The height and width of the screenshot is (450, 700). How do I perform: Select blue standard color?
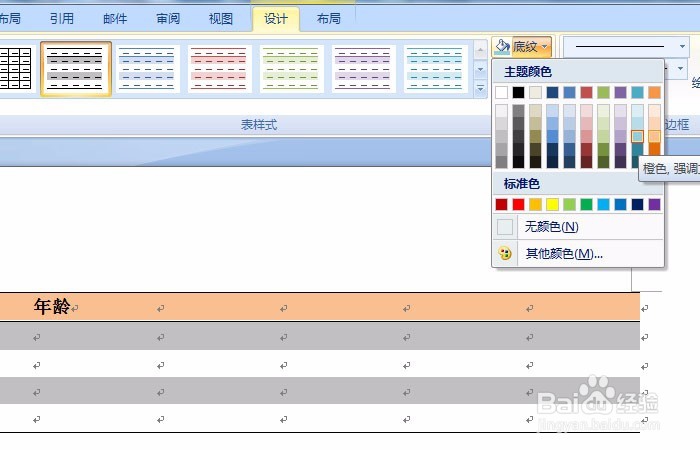[620, 204]
